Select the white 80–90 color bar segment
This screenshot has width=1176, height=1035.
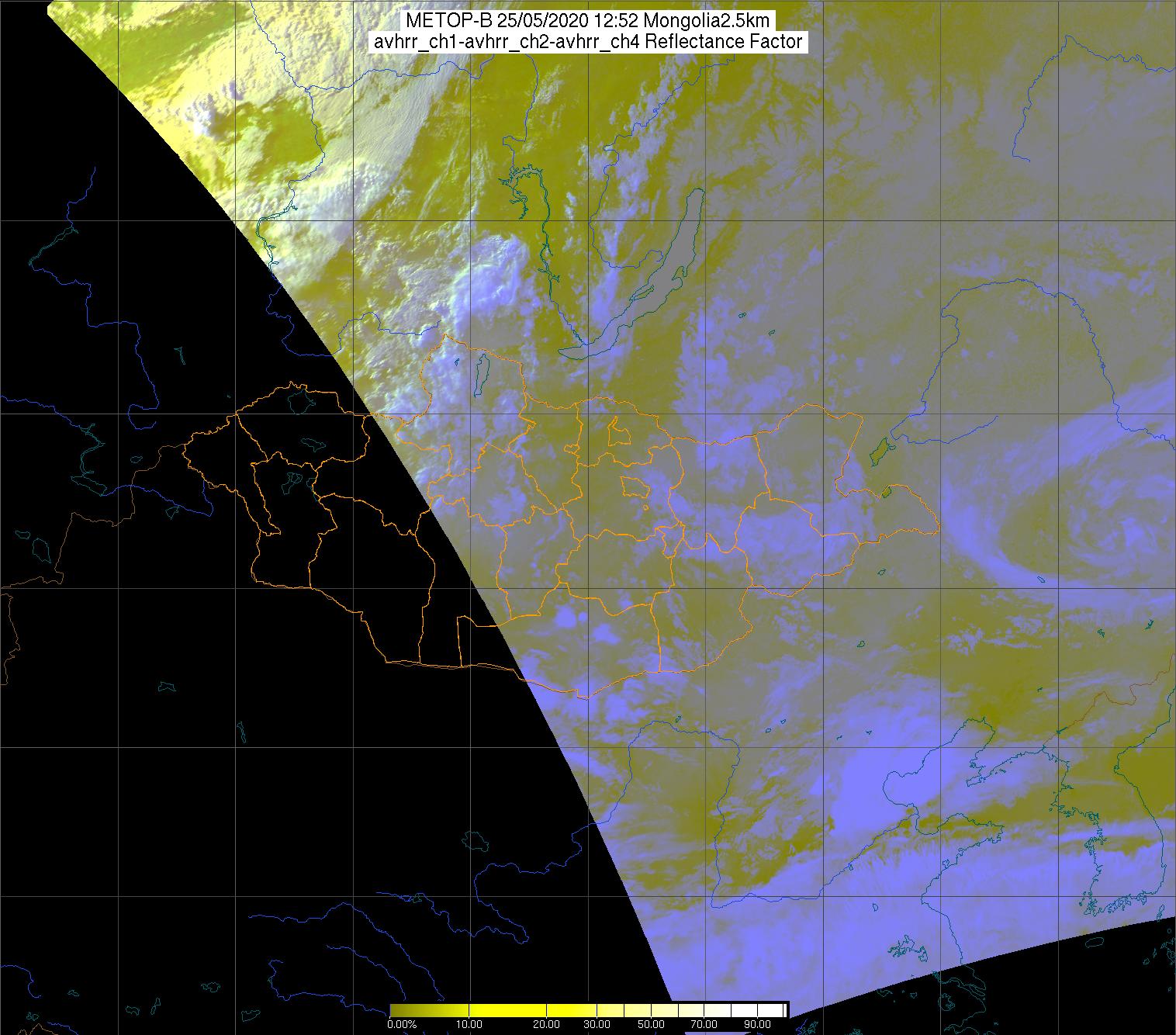pos(744,1010)
